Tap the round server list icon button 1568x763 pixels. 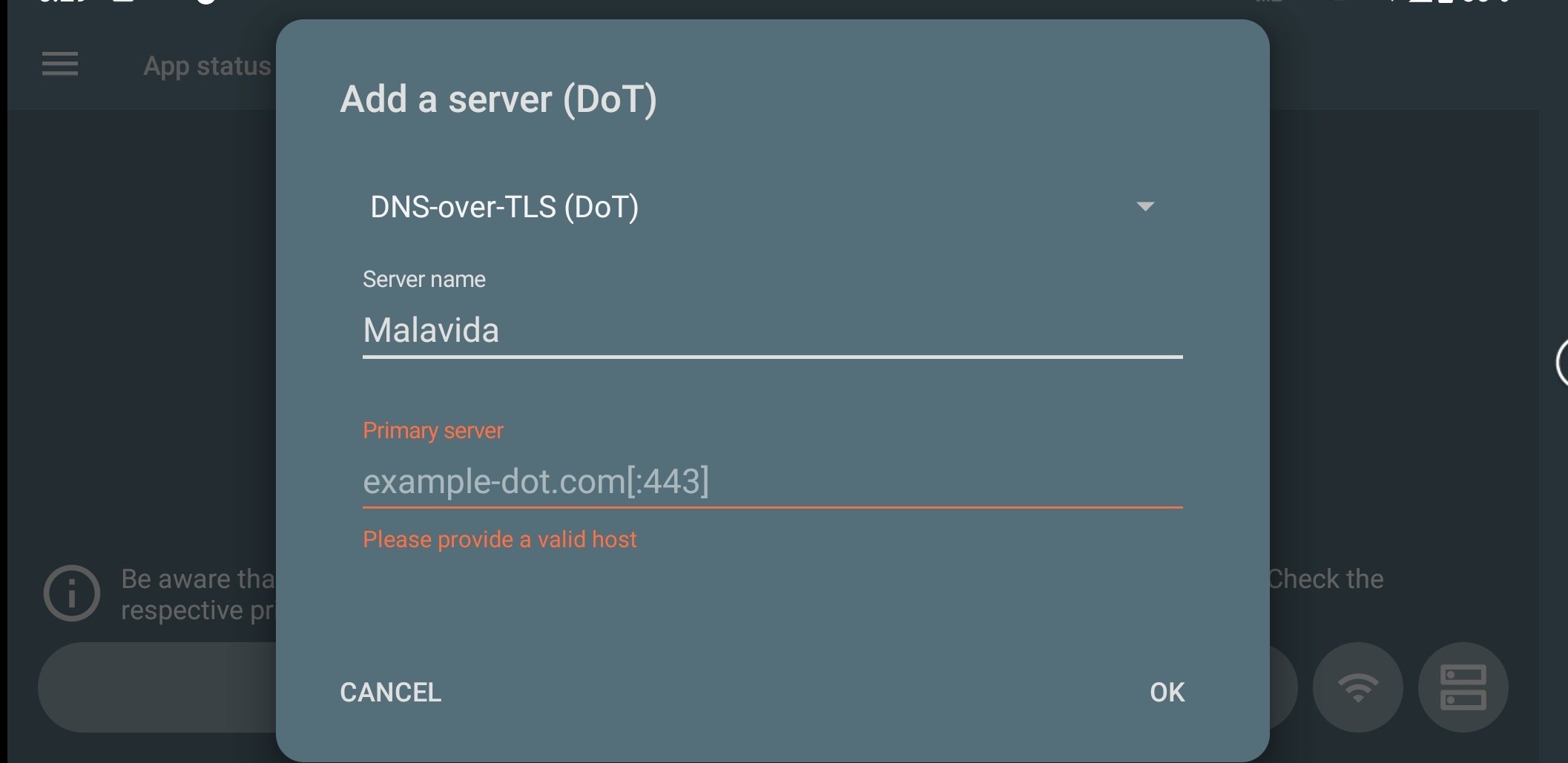point(1463,687)
